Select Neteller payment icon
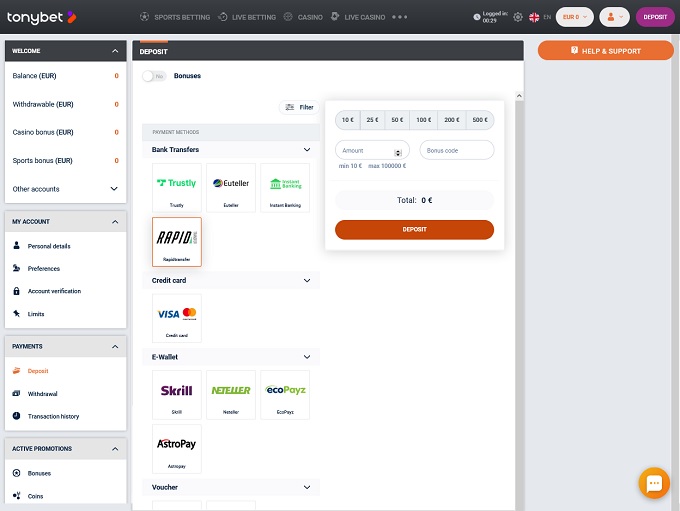The image size is (680, 511). (x=231, y=394)
